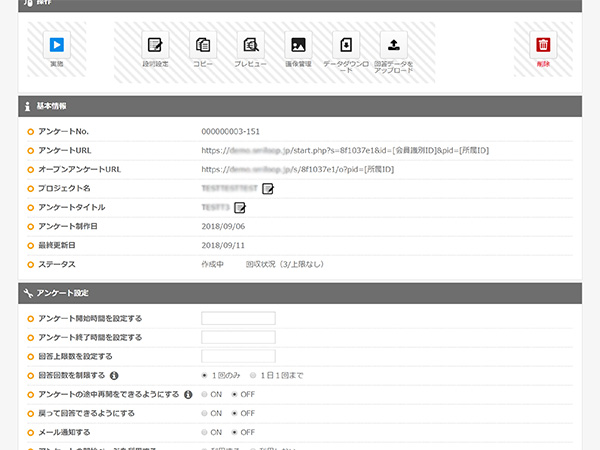Viewport: 600px width, 450px height.
Task: Open 設問設定 question settings
Action: (155, 44)
